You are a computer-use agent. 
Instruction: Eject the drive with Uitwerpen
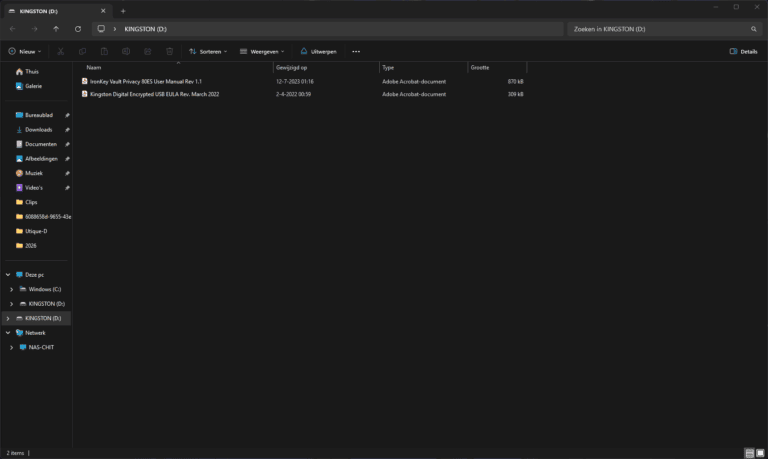(x=320, y=51)
